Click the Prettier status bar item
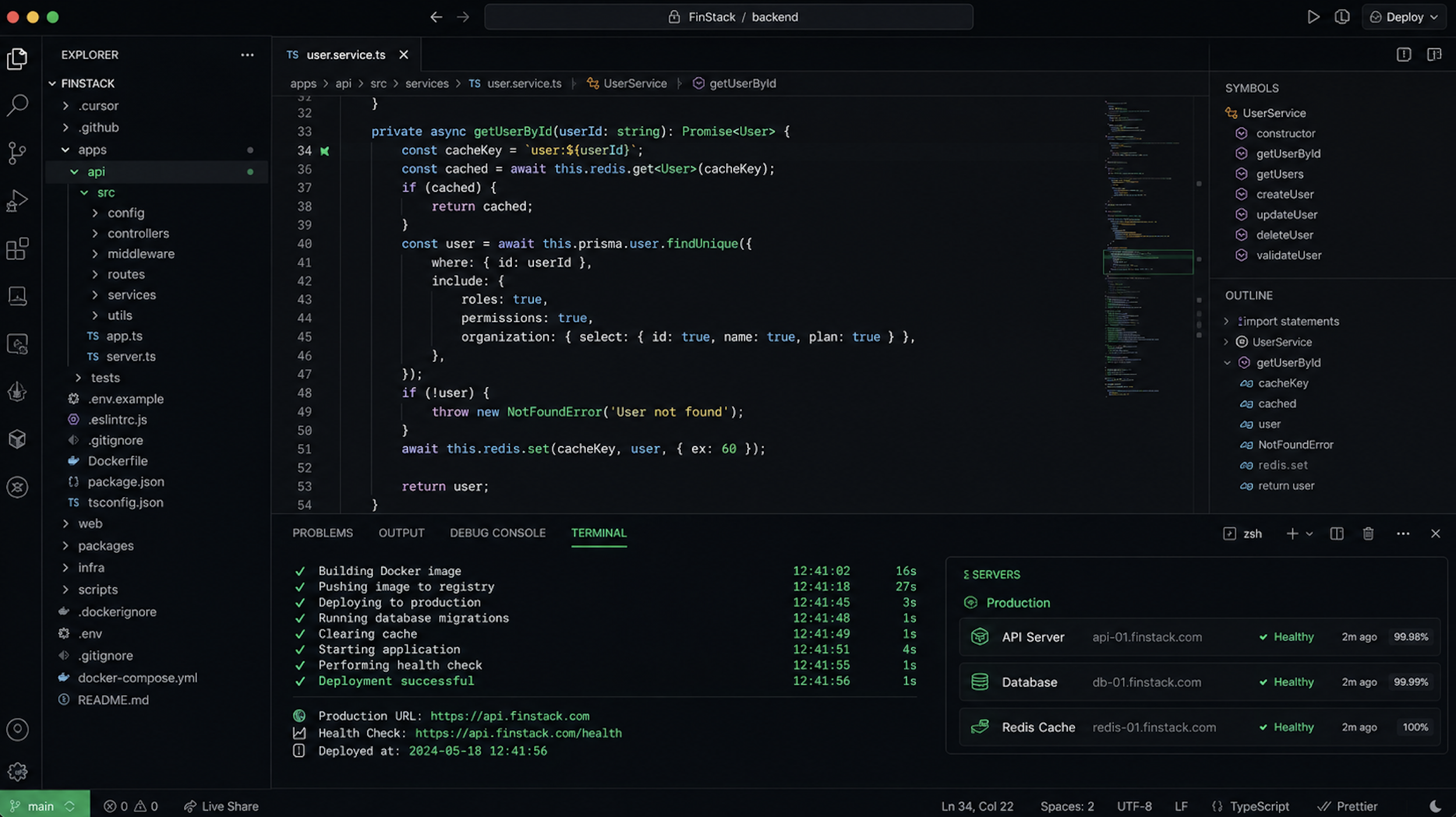Image resolution: width=1456 pixels, height=817 pixels. (x=1347, y=806)
